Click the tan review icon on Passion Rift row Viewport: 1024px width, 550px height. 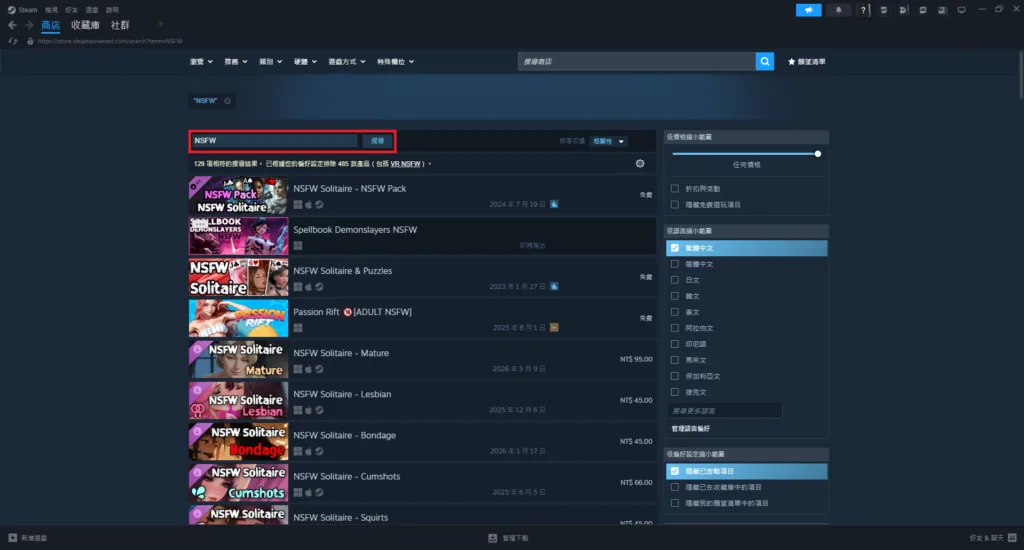(x=554, y=327)
